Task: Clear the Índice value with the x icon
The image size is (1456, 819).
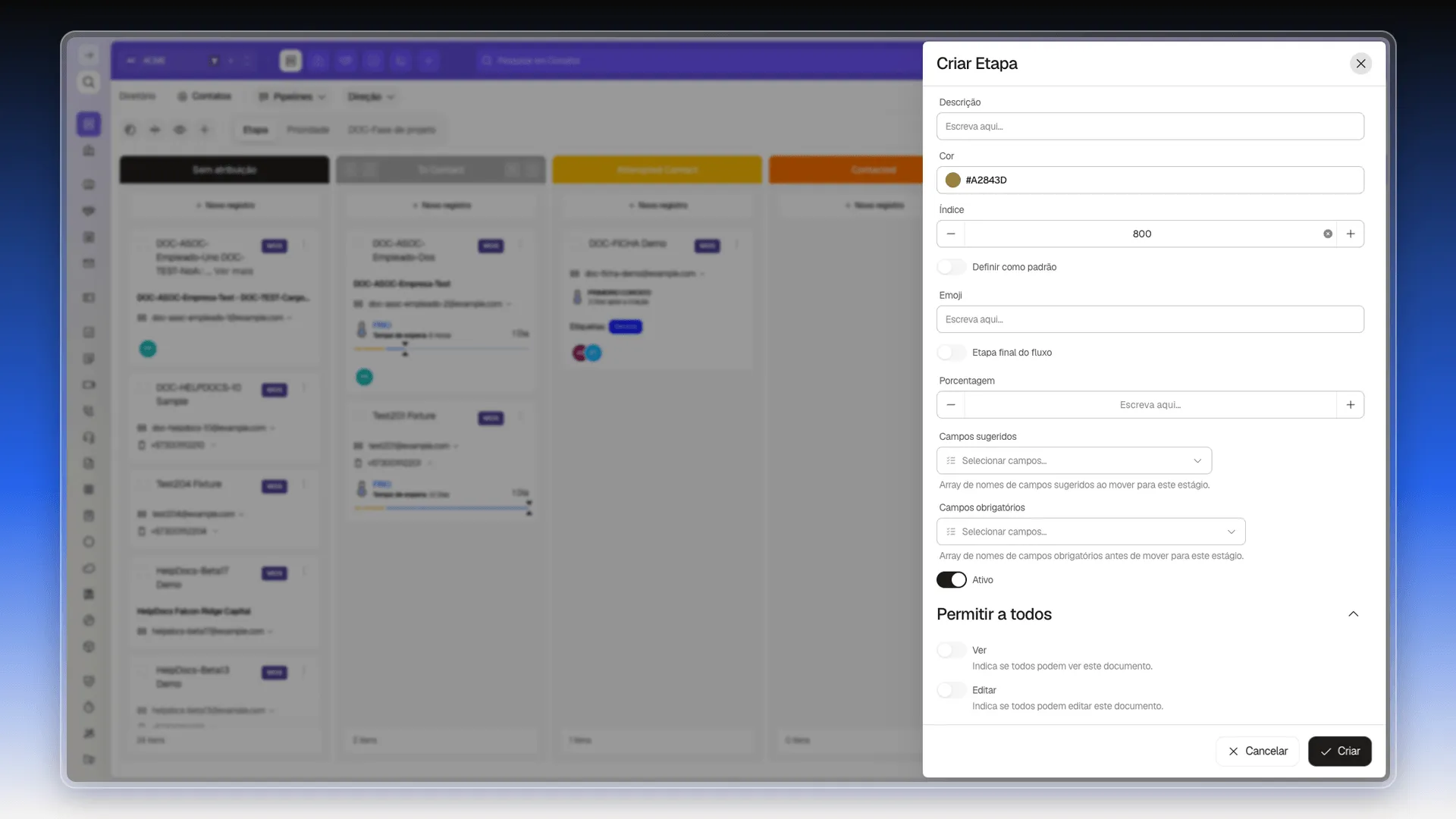Action: click(1328, 234)
